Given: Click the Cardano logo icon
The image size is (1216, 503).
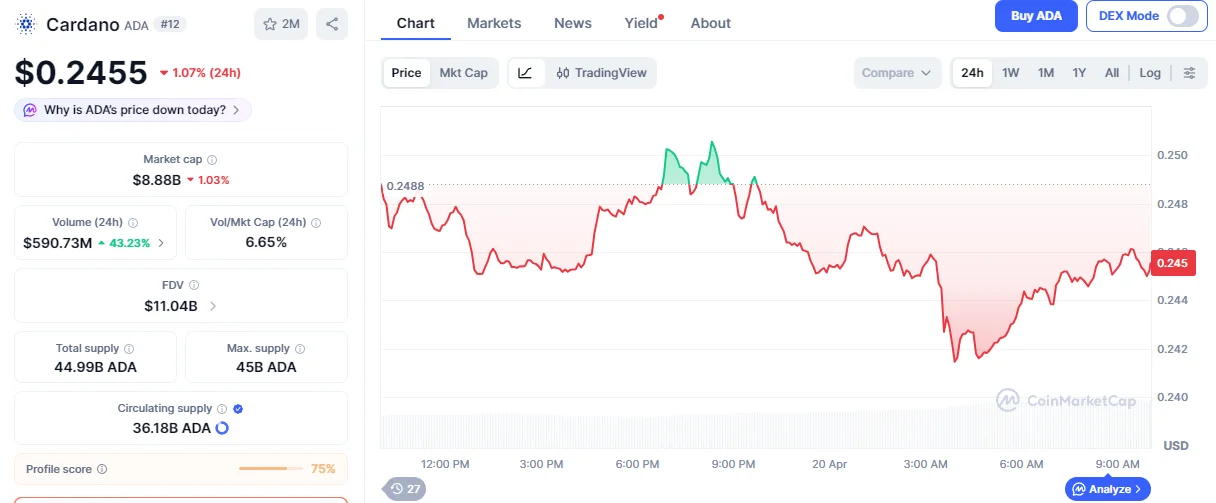Looking at the screenshot, I should point(26,24).
